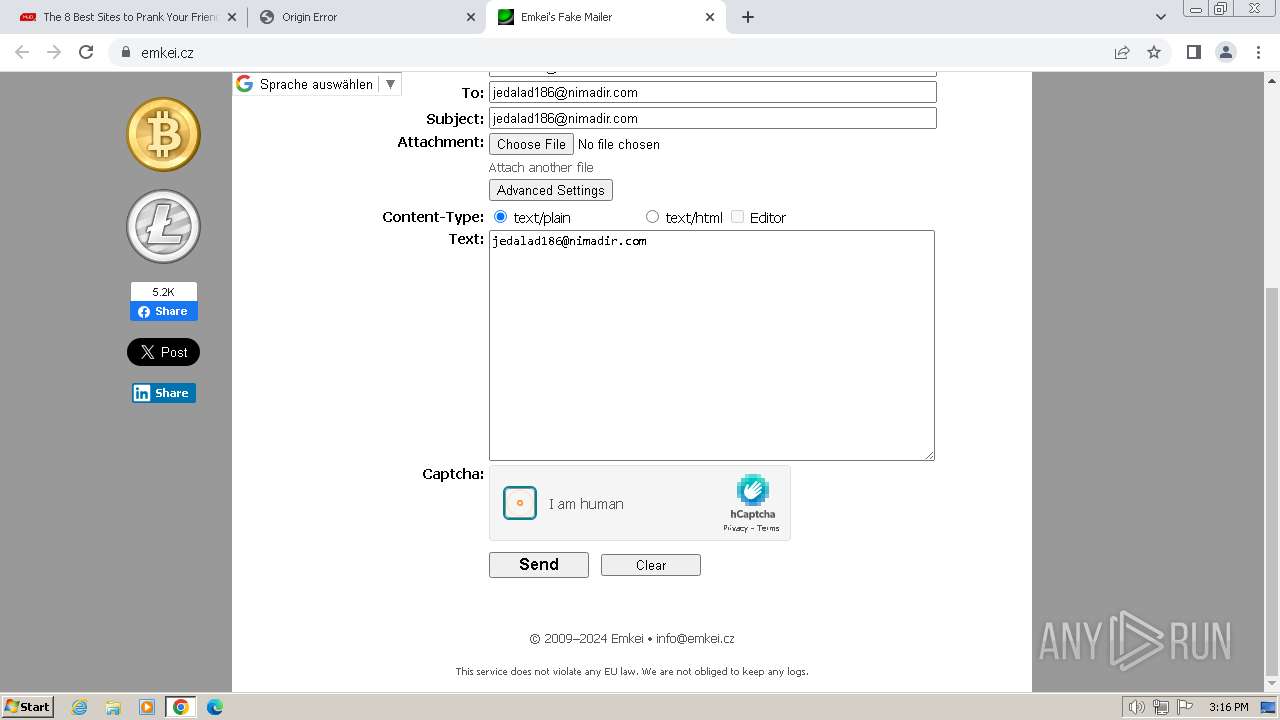Share the page on LinkedIn

[x=163, y=393]
